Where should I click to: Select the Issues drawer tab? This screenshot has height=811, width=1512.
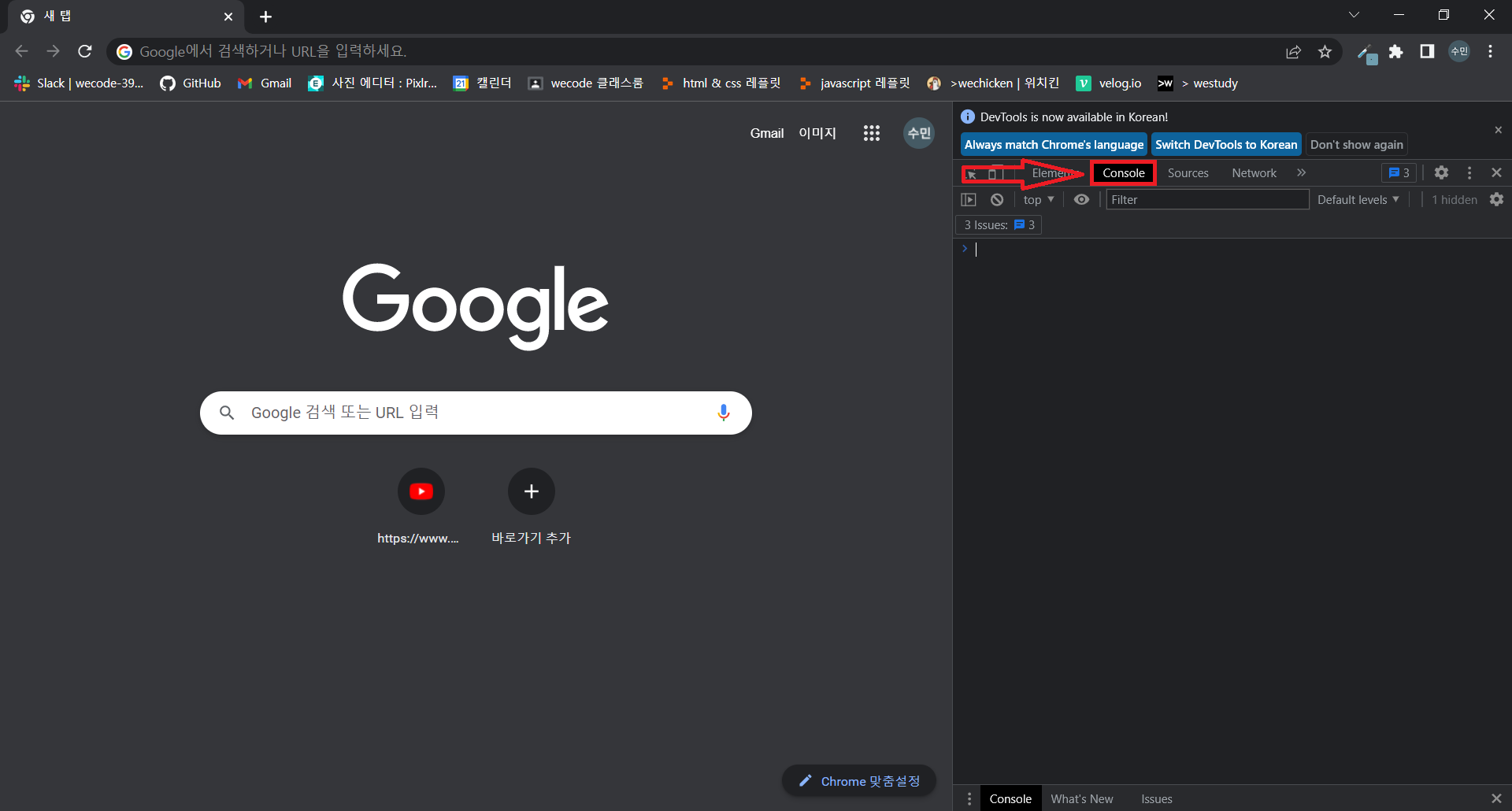[1156, 798]
